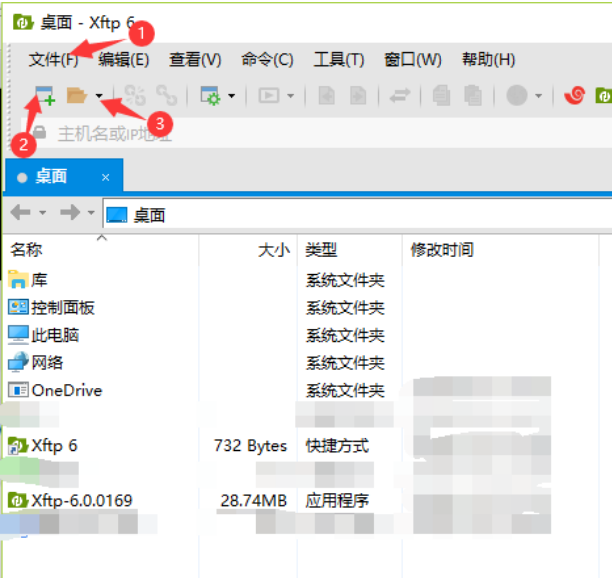Select the OneDrive row

301,390
